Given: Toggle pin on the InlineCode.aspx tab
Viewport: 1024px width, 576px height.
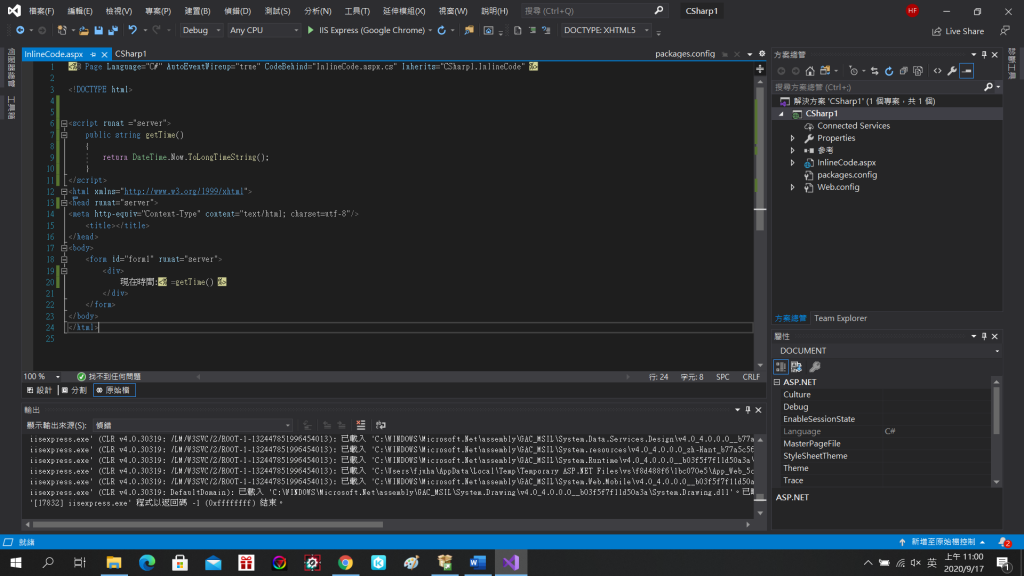Looking at the screenshot, I should point(93,54).
